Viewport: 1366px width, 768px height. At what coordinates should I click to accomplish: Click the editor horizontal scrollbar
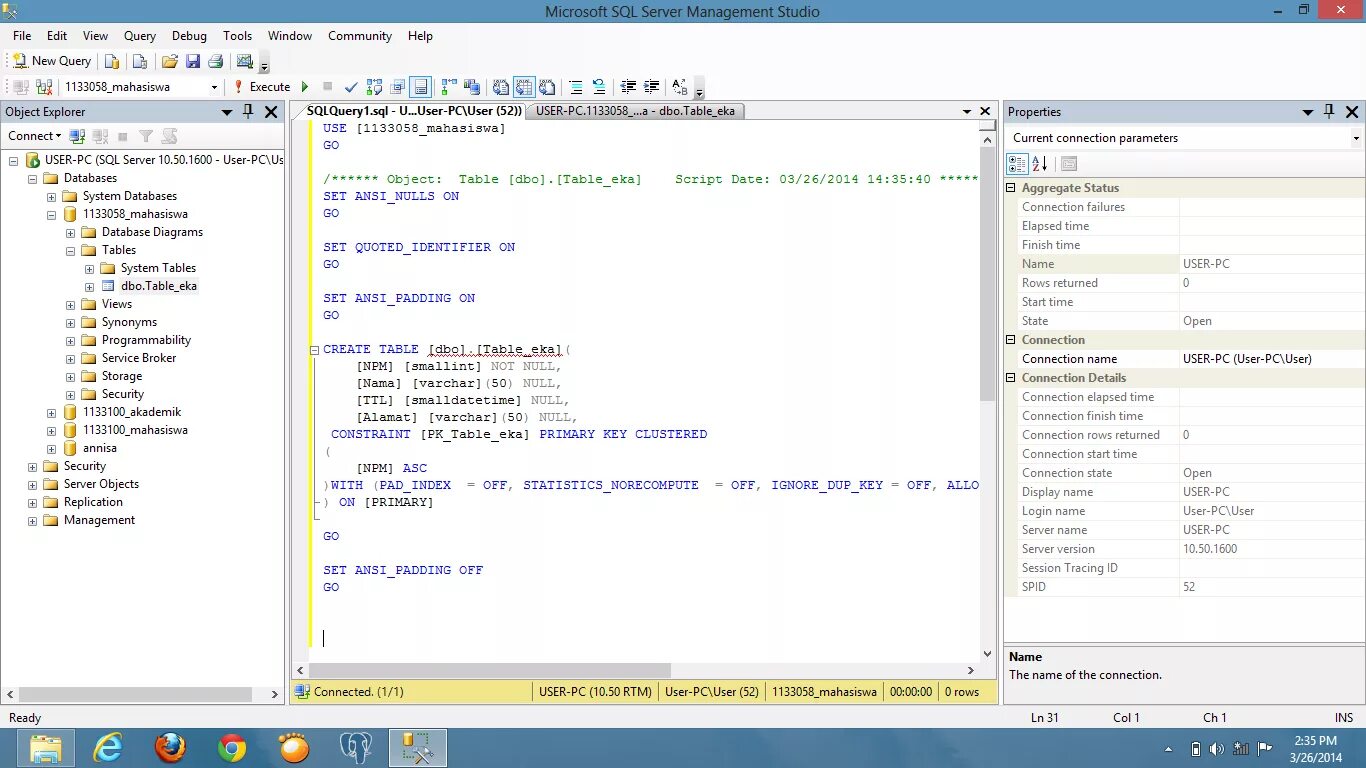pos(489,670)
